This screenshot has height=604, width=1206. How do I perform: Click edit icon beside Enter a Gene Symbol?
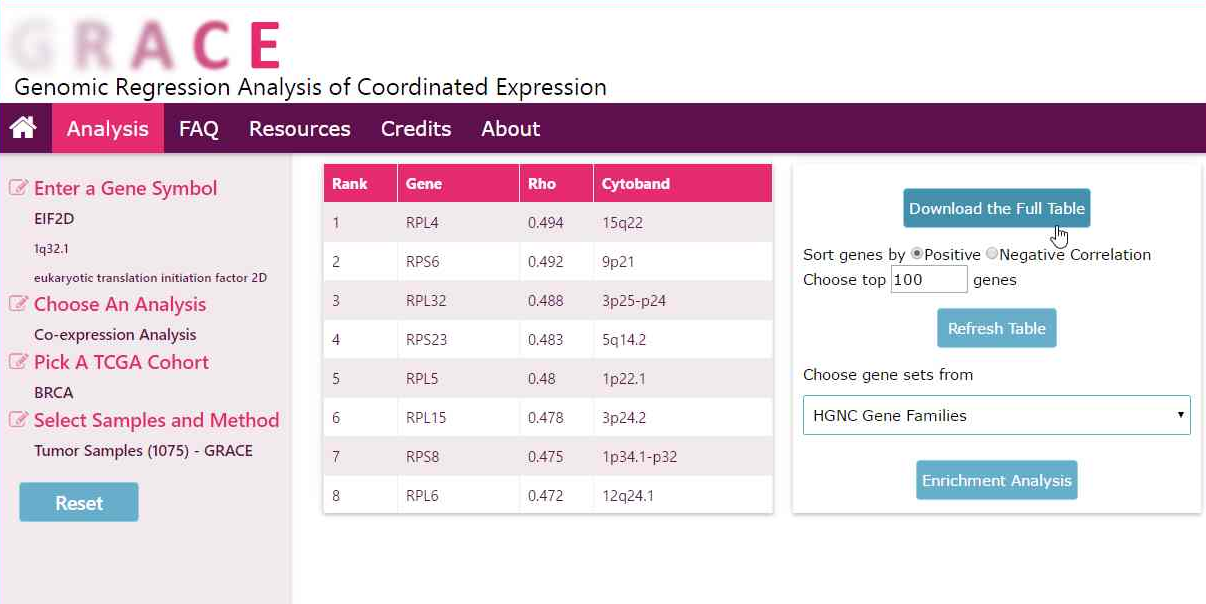[x=18, y=188]
